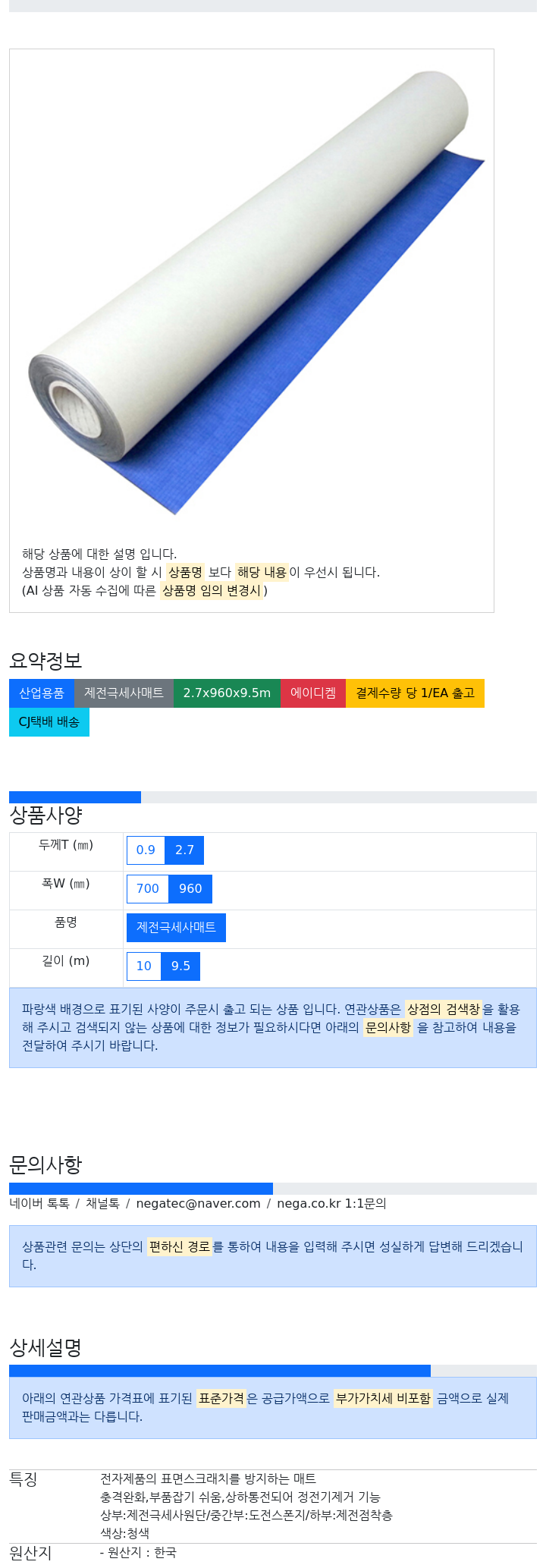Click the green 2.7x960x9.5m size tag

227,693
